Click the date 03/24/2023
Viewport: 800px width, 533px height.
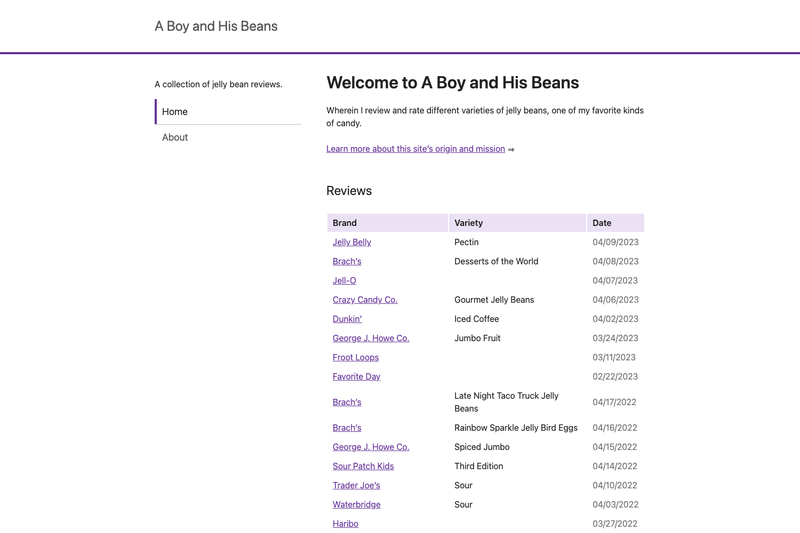click(x=615, y=338)
